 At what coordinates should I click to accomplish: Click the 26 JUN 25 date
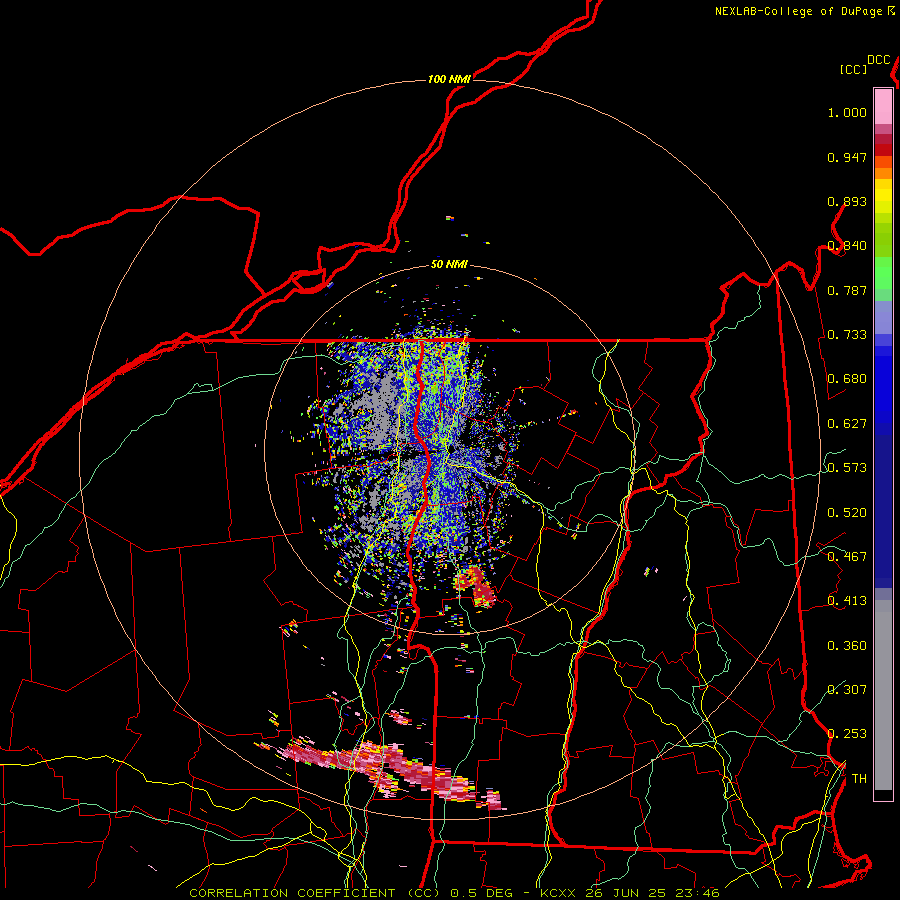(625, 893)
